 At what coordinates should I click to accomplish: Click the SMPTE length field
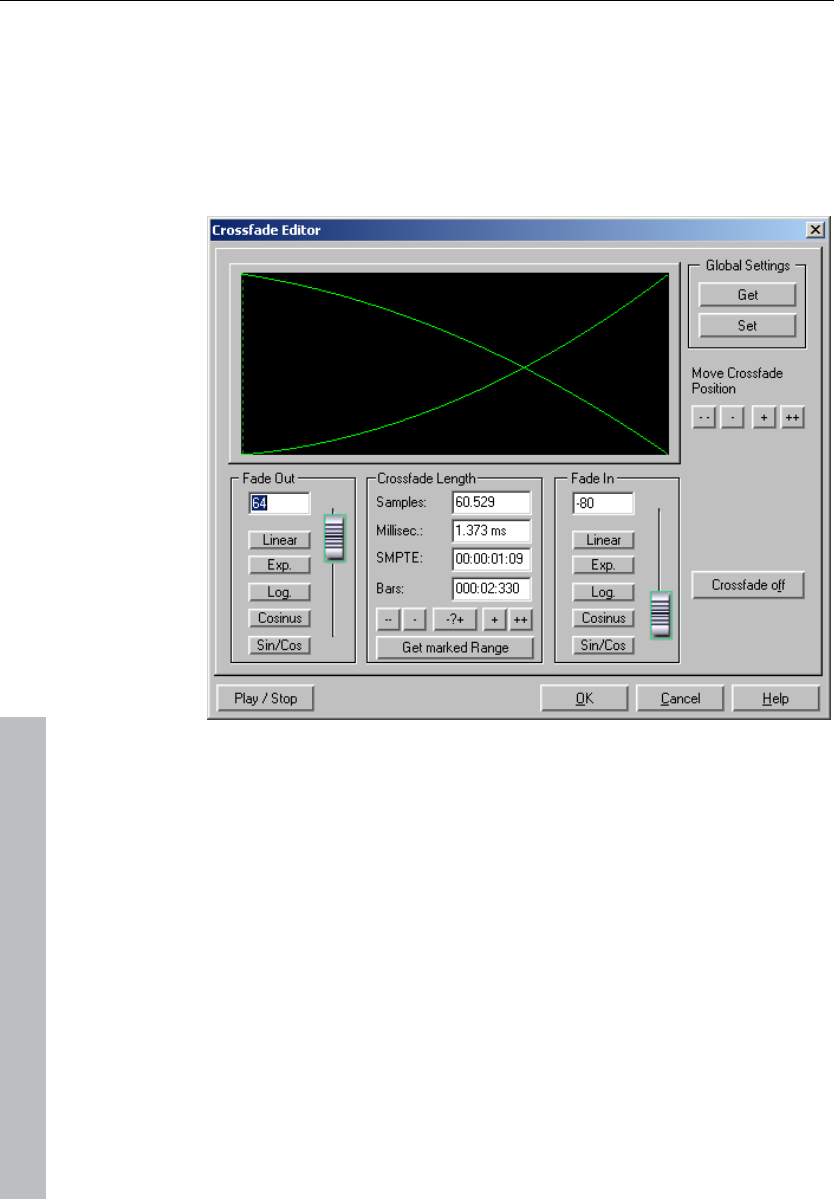491,559
